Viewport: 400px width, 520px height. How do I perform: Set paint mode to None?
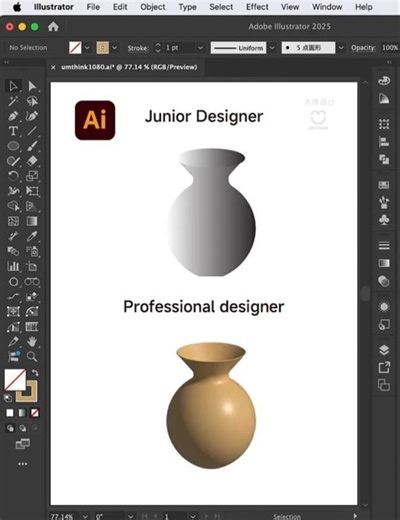pos(34,413)
